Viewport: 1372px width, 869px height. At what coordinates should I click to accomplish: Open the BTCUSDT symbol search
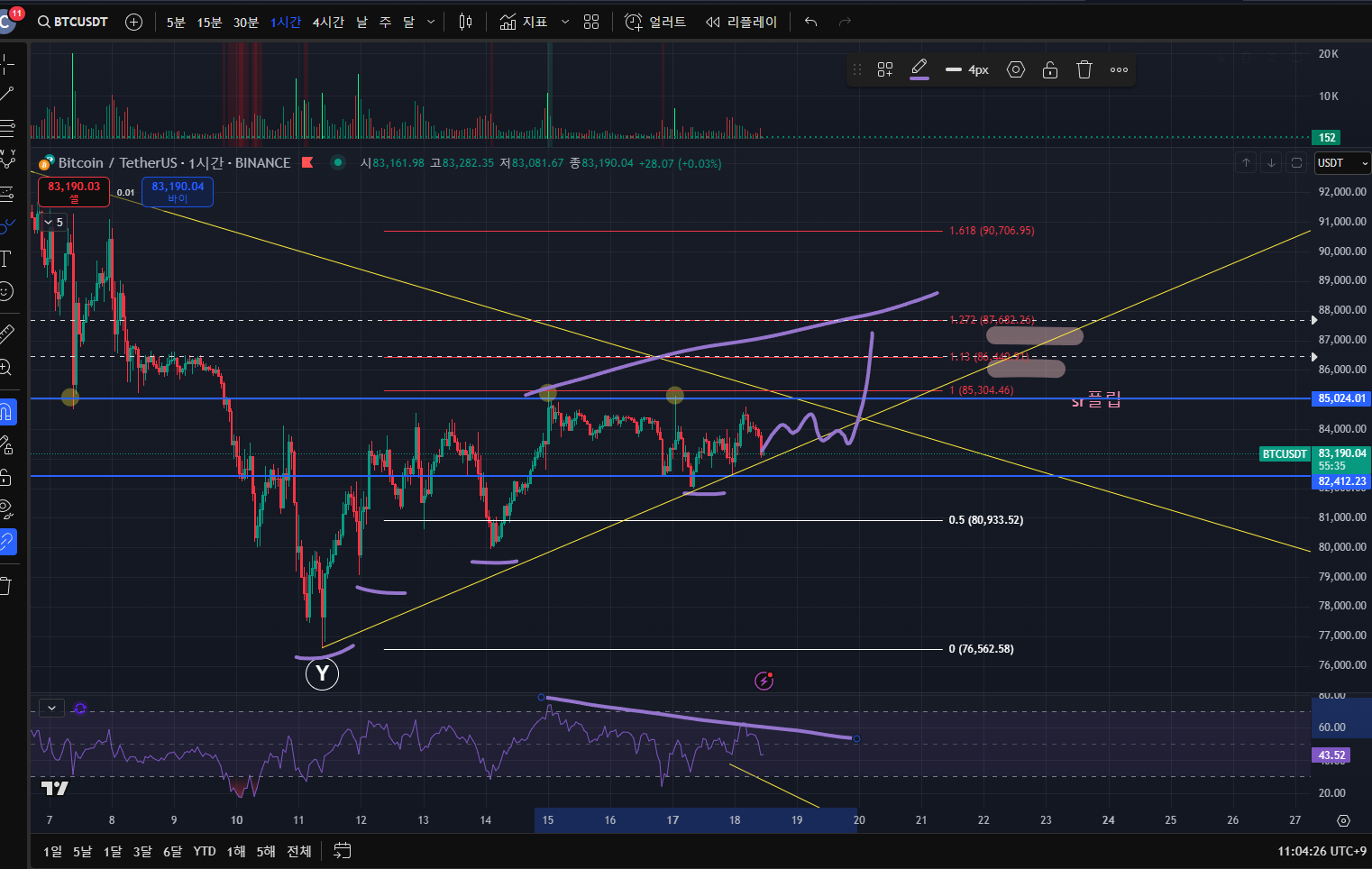pos(73,22)
